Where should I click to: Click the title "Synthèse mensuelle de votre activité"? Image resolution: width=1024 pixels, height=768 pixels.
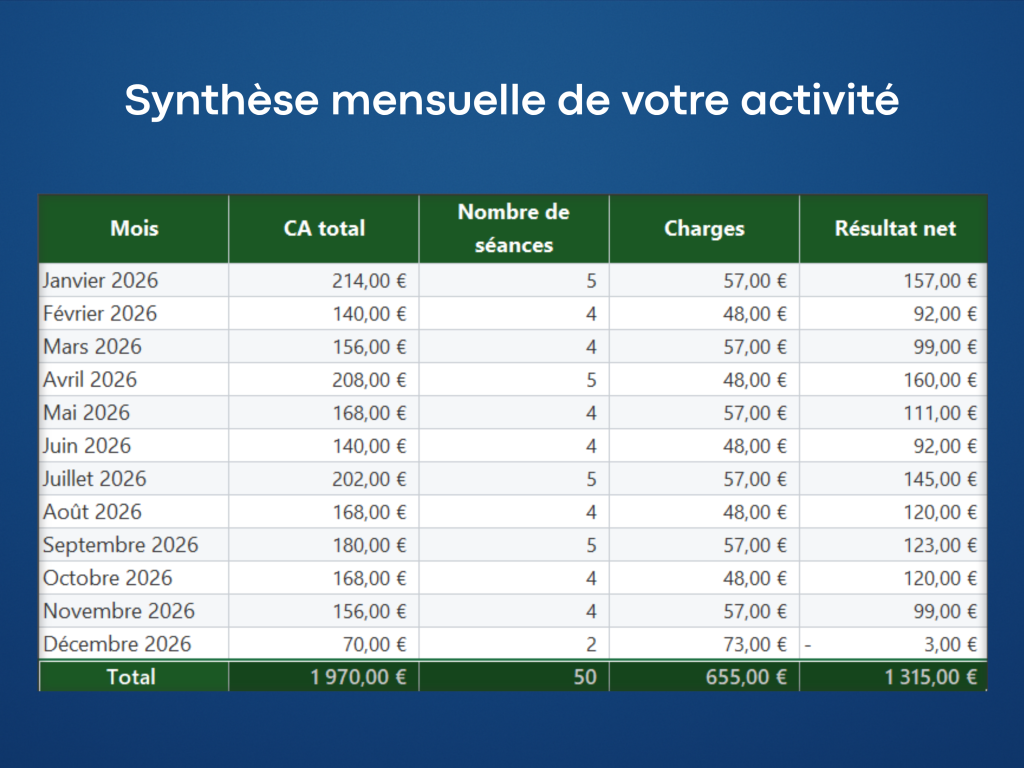point(512,100)
